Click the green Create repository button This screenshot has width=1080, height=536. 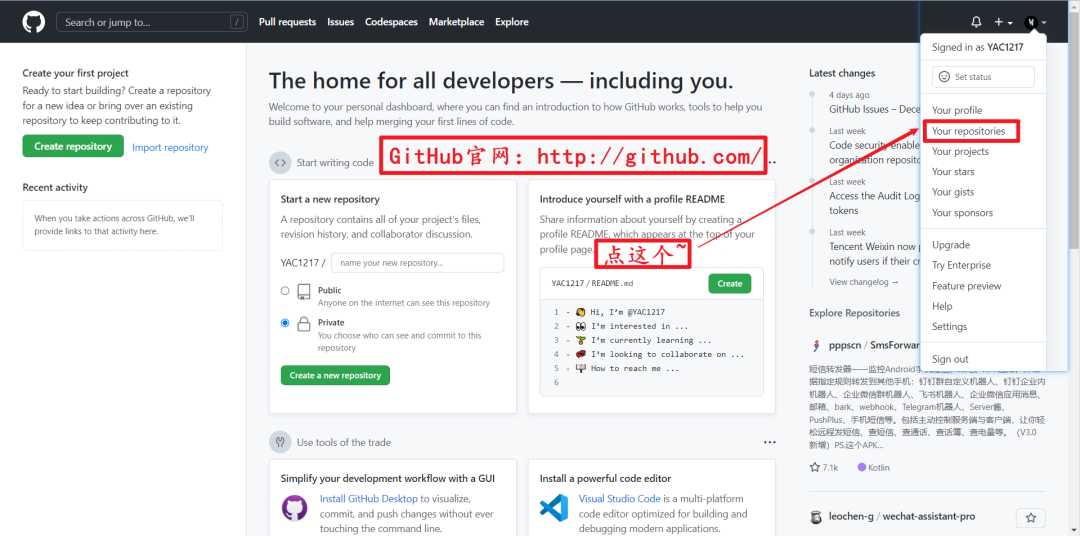pos(73,146)
